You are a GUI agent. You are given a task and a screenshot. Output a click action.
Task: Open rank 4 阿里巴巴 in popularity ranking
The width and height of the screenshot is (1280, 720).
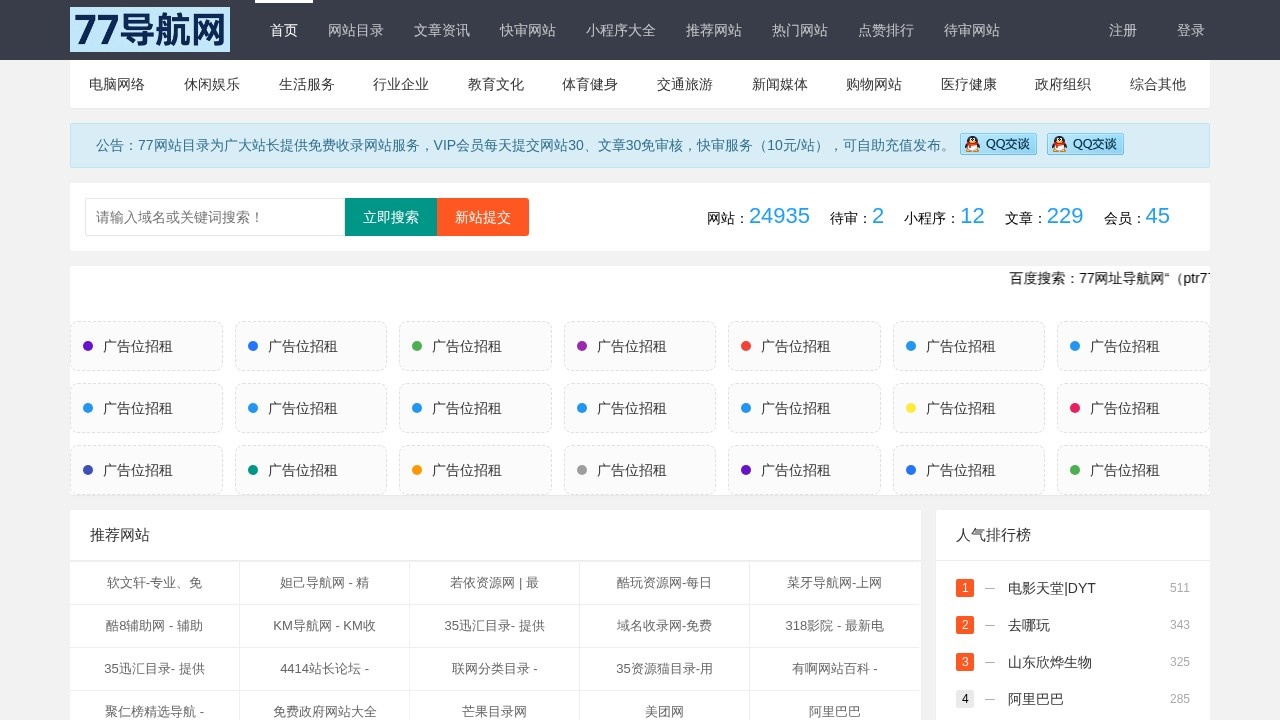click(1036, 699)
